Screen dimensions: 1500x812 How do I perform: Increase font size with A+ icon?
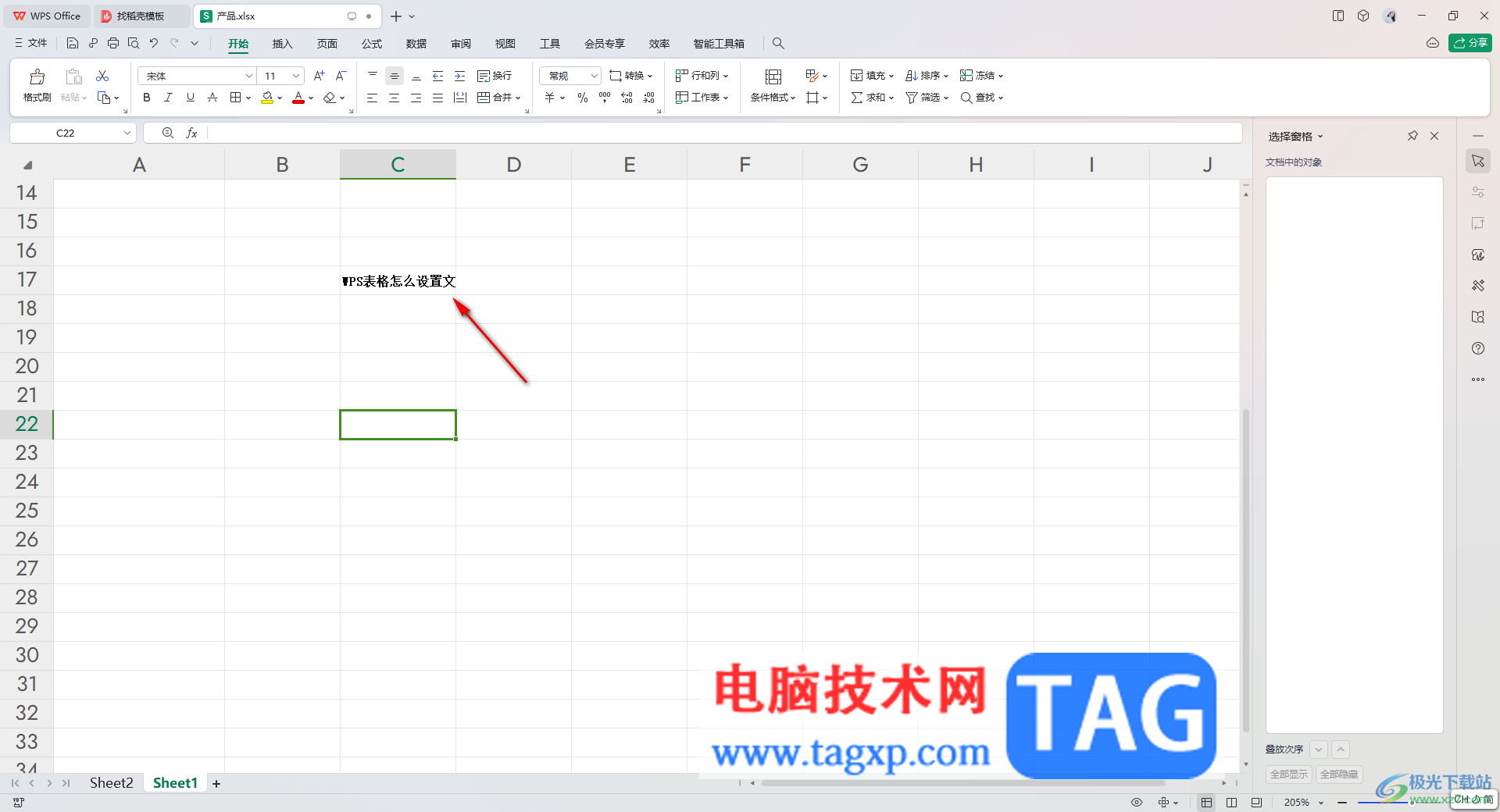point(319,76)
